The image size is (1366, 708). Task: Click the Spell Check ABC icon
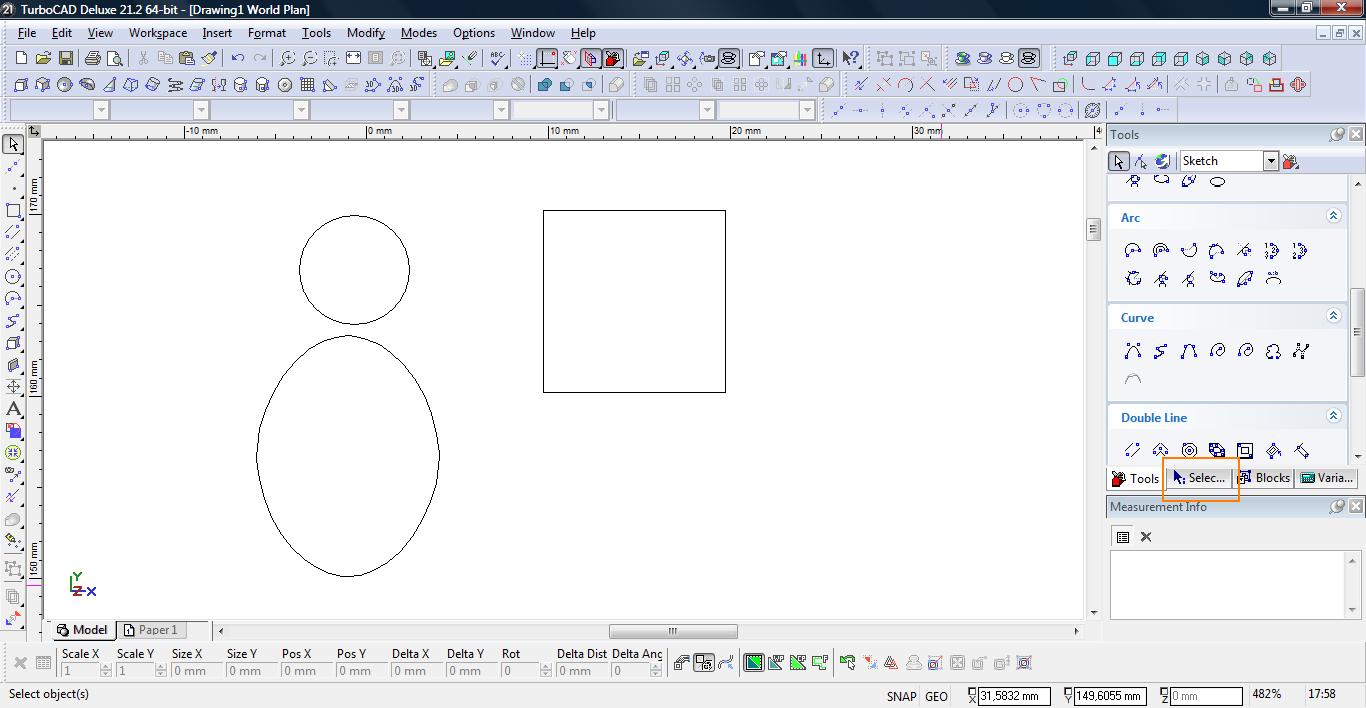click(497, 59)
